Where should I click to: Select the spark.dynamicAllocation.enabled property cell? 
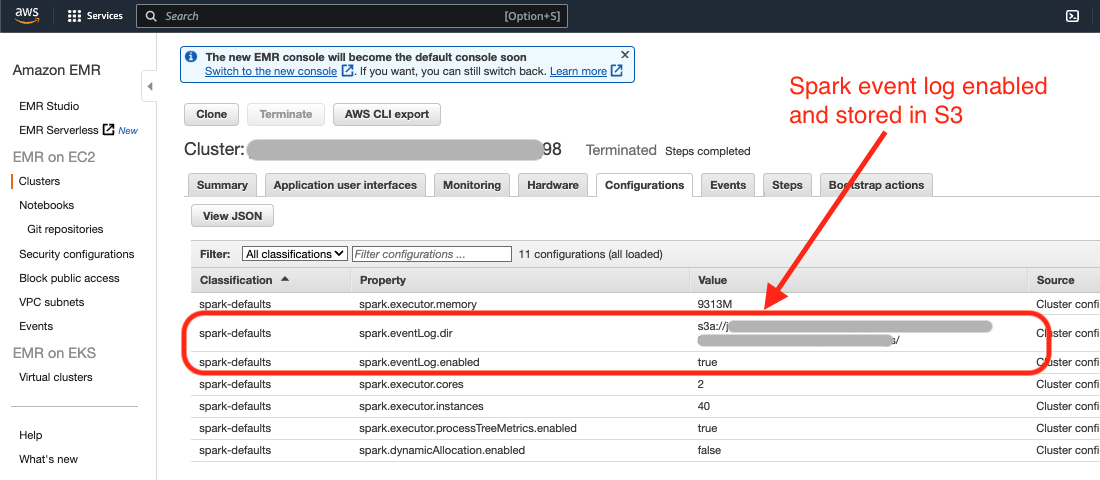point(442,450)
